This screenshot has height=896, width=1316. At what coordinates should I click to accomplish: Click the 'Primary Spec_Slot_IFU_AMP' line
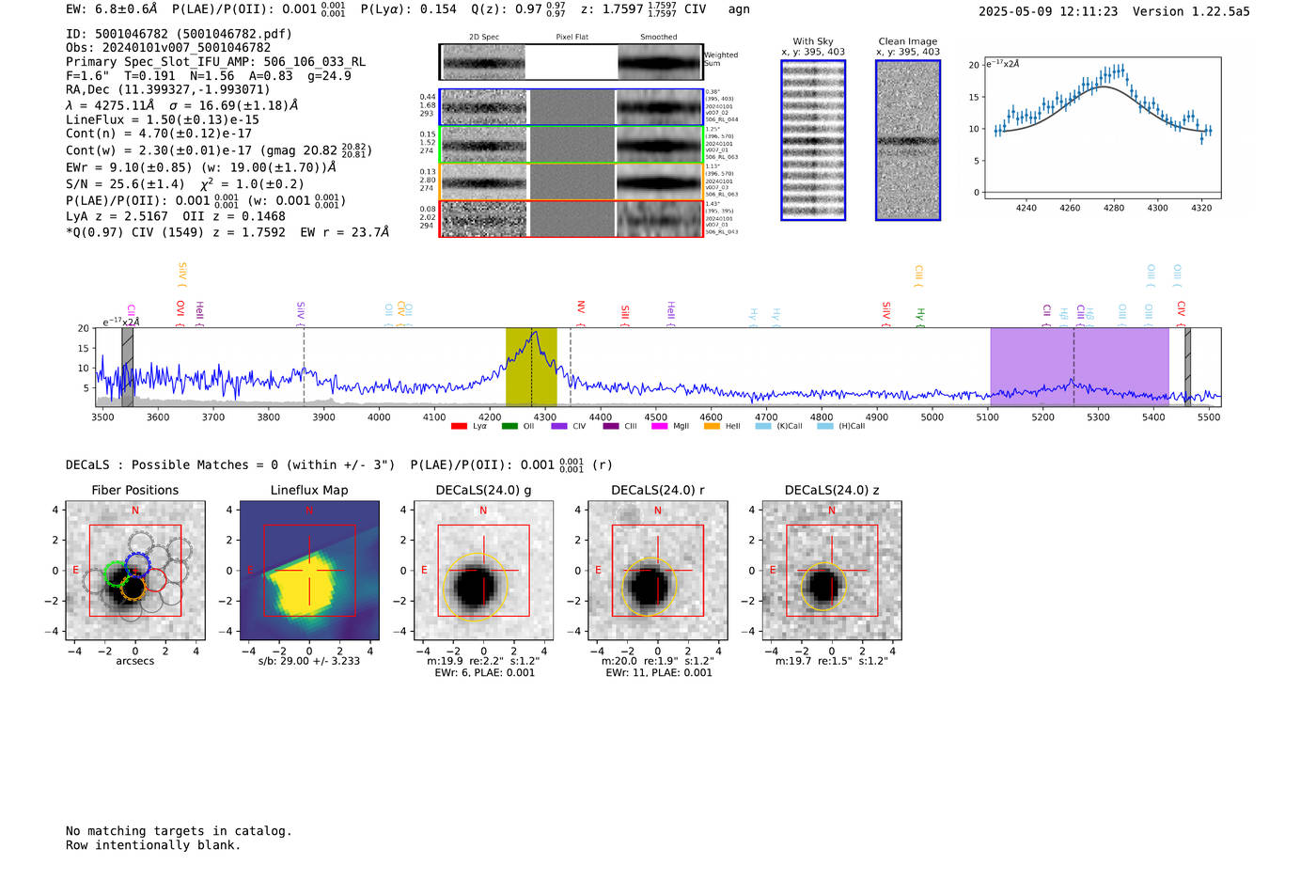(x=215, y=62)
